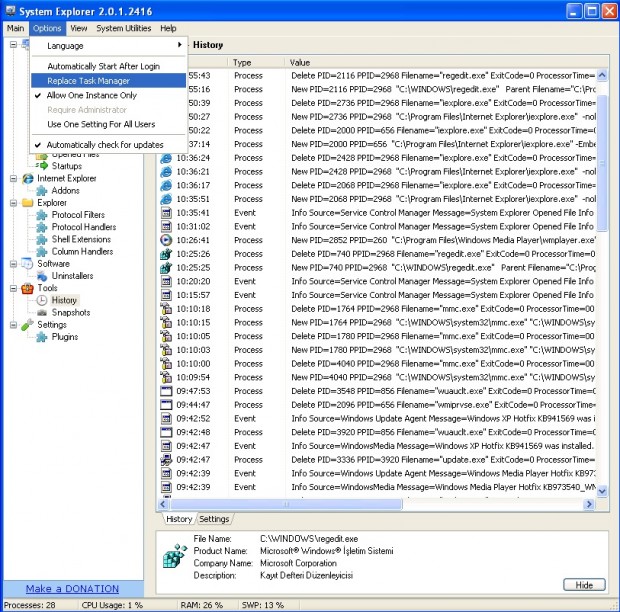Click the vertical scrollbar thumb
Viewport: 620px width, 612px height.
pyautogui.click(x=602, y=162)
